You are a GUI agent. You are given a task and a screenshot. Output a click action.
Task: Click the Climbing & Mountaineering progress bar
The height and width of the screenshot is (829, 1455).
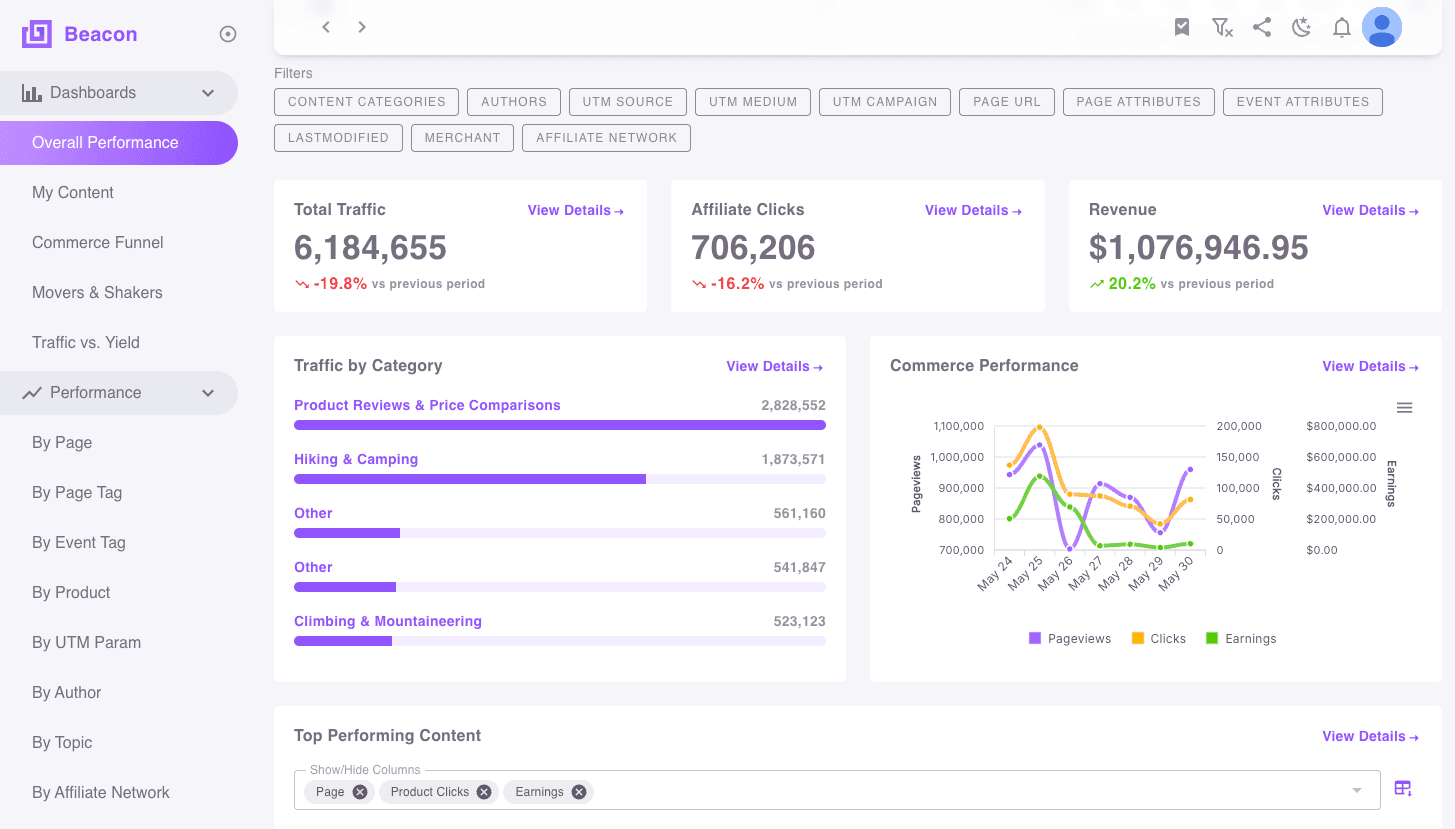click(560, 641)
